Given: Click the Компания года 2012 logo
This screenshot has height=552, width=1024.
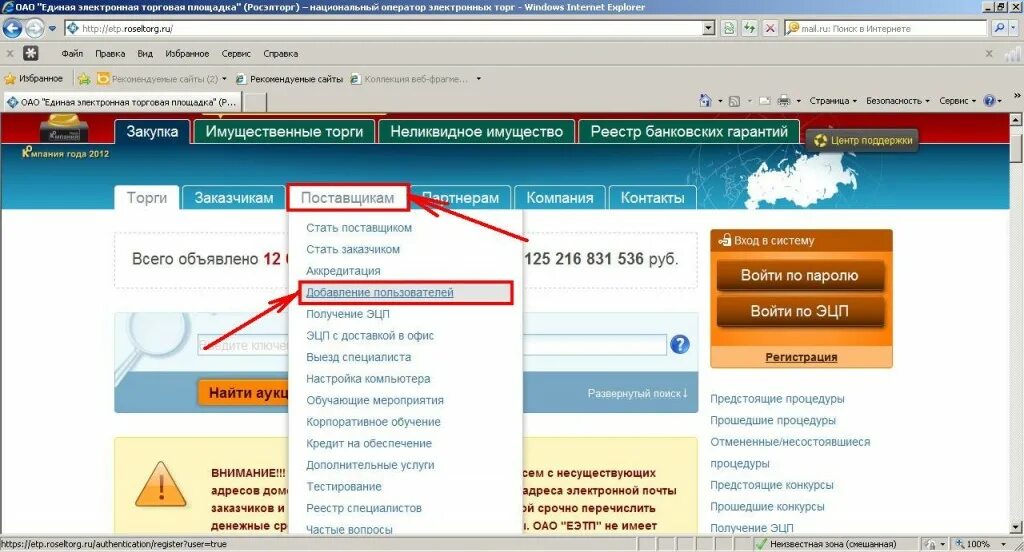Looking at the screenshot, I should tap(65, 136).
